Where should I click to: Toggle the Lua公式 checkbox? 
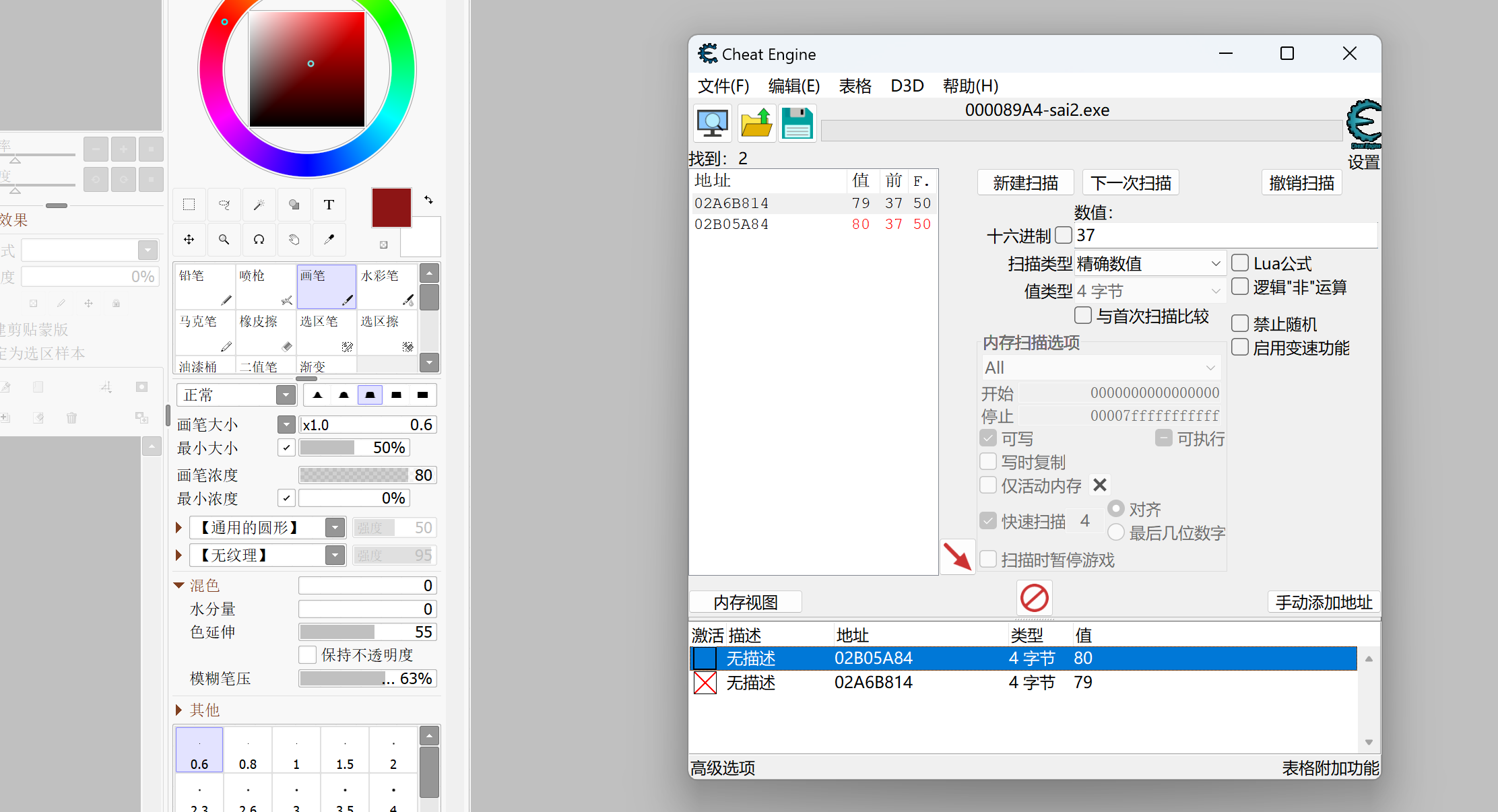[x=1240, y=263]
